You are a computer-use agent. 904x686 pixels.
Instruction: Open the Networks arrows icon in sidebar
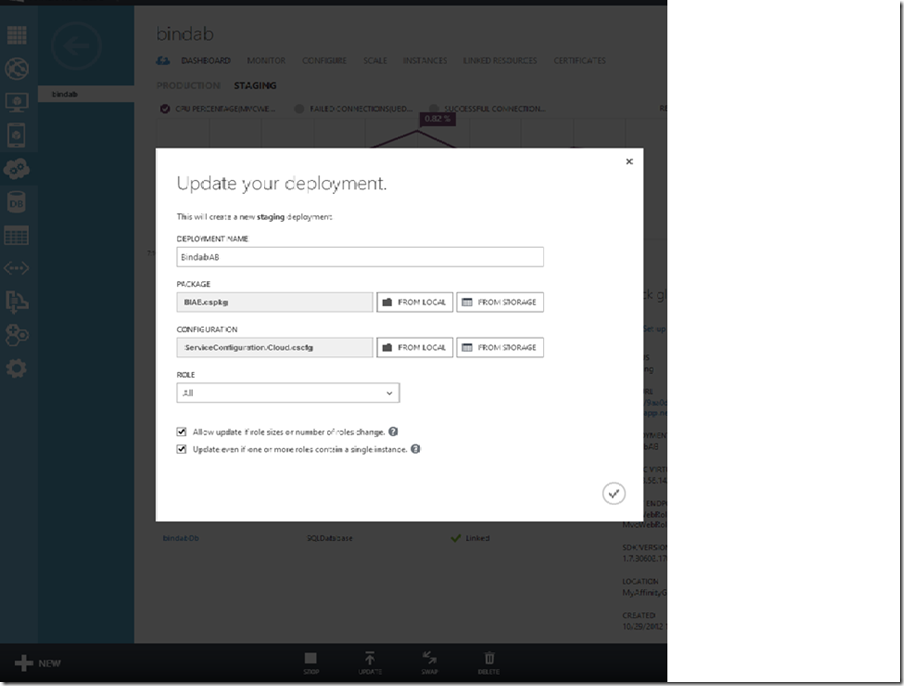coord(16,269)
